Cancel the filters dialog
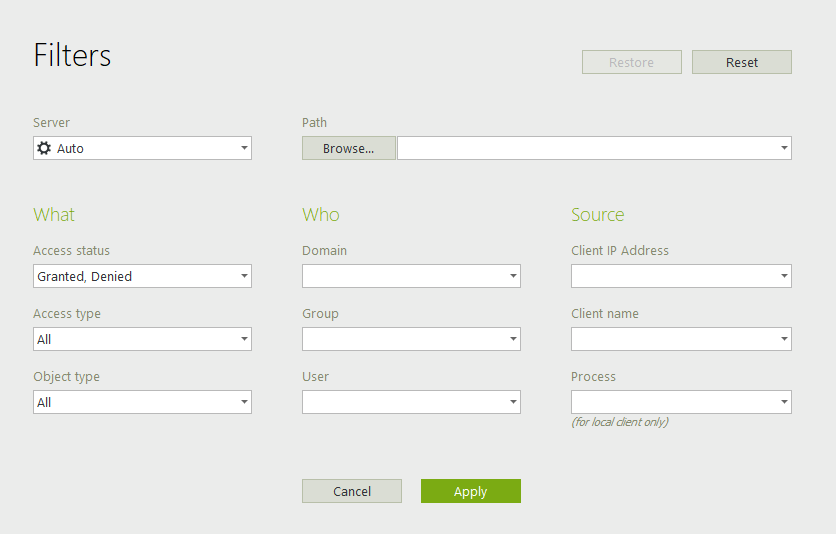Image resolution: width=836 pixels, height=534 pixels. (x=352, y=491)
